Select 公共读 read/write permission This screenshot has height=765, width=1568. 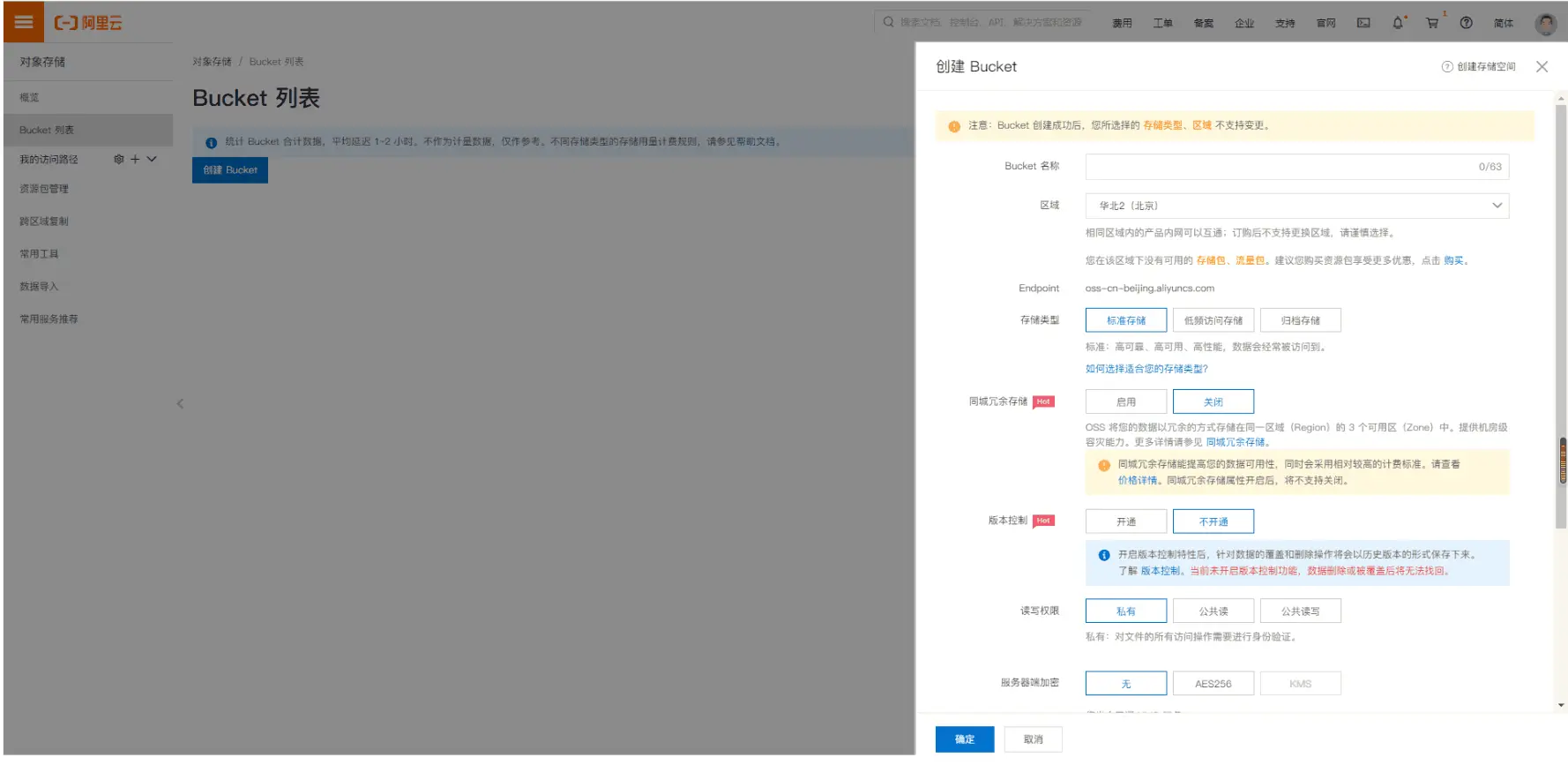coord(1213,611)
